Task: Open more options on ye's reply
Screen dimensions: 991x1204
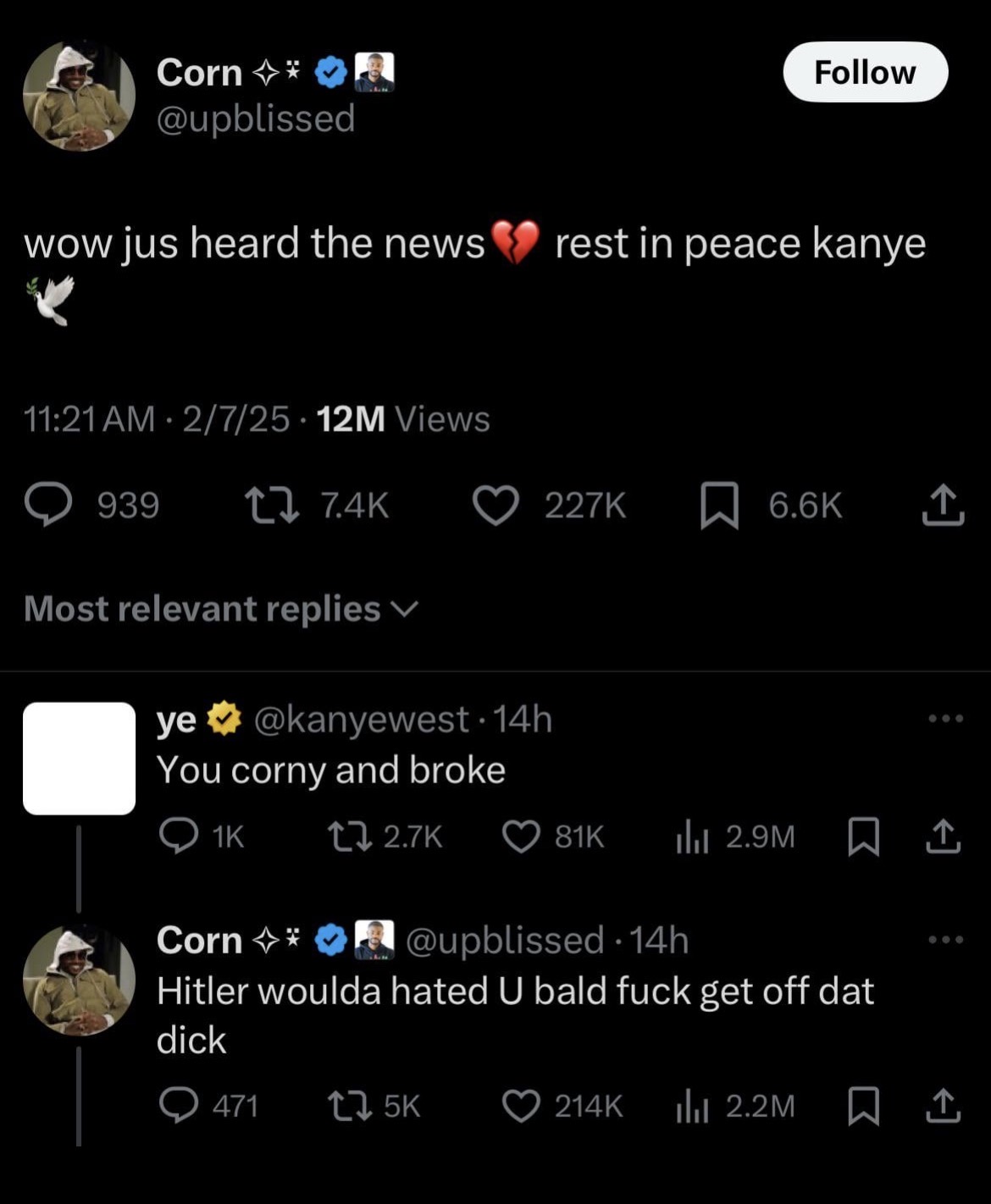Action: click(945, 719)
